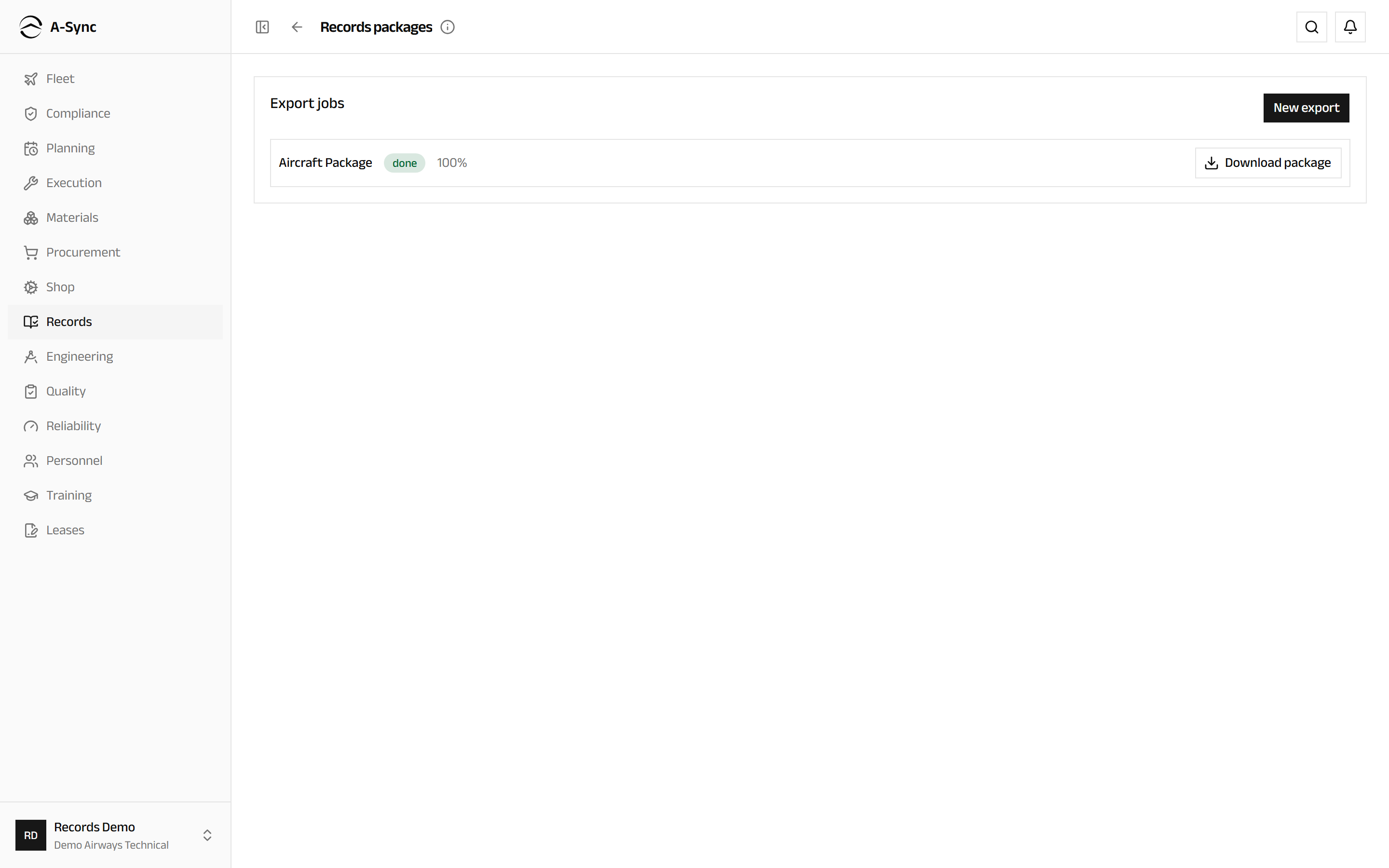Click the Quality clipboard icon
Screen dimensions: 1389x868
pyautogui.click(x=31, y=392)
